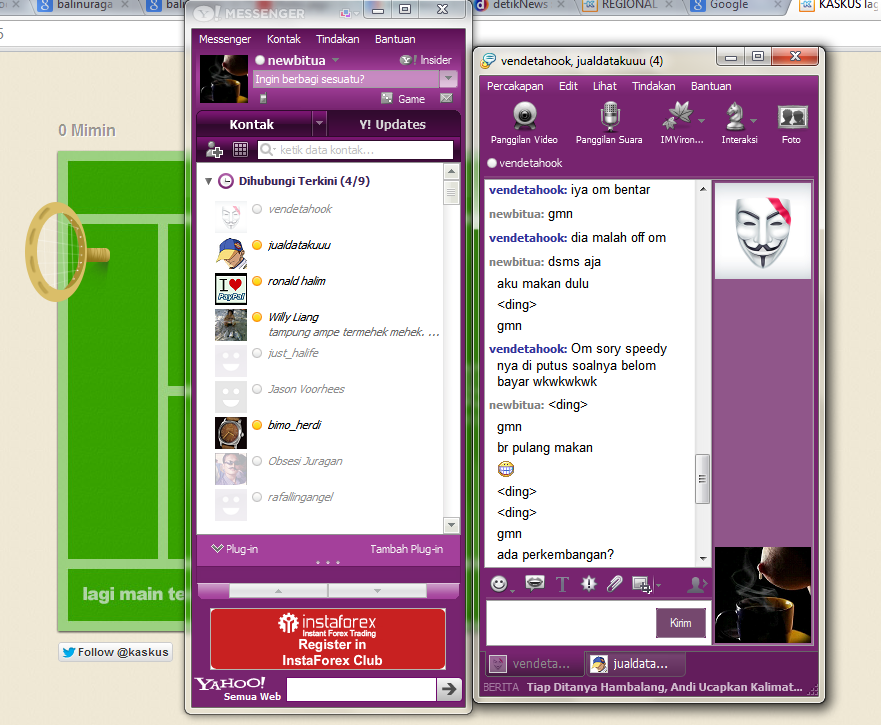This screenshot has width=881, height=725.
Task: Send a buzz to vendetahook
Action: pos(588,584)
